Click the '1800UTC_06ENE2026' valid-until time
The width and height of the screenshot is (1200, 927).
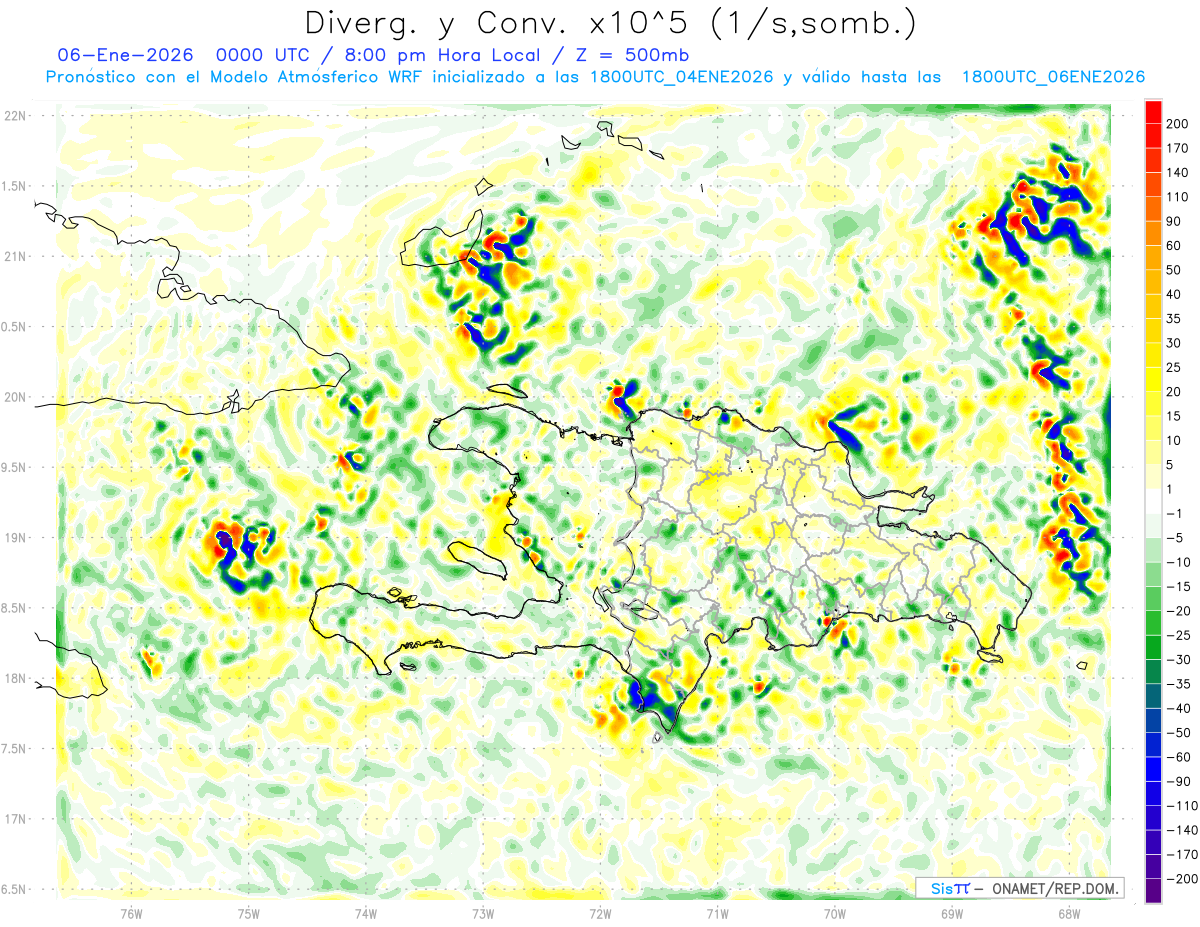[x=1054, y=77]
